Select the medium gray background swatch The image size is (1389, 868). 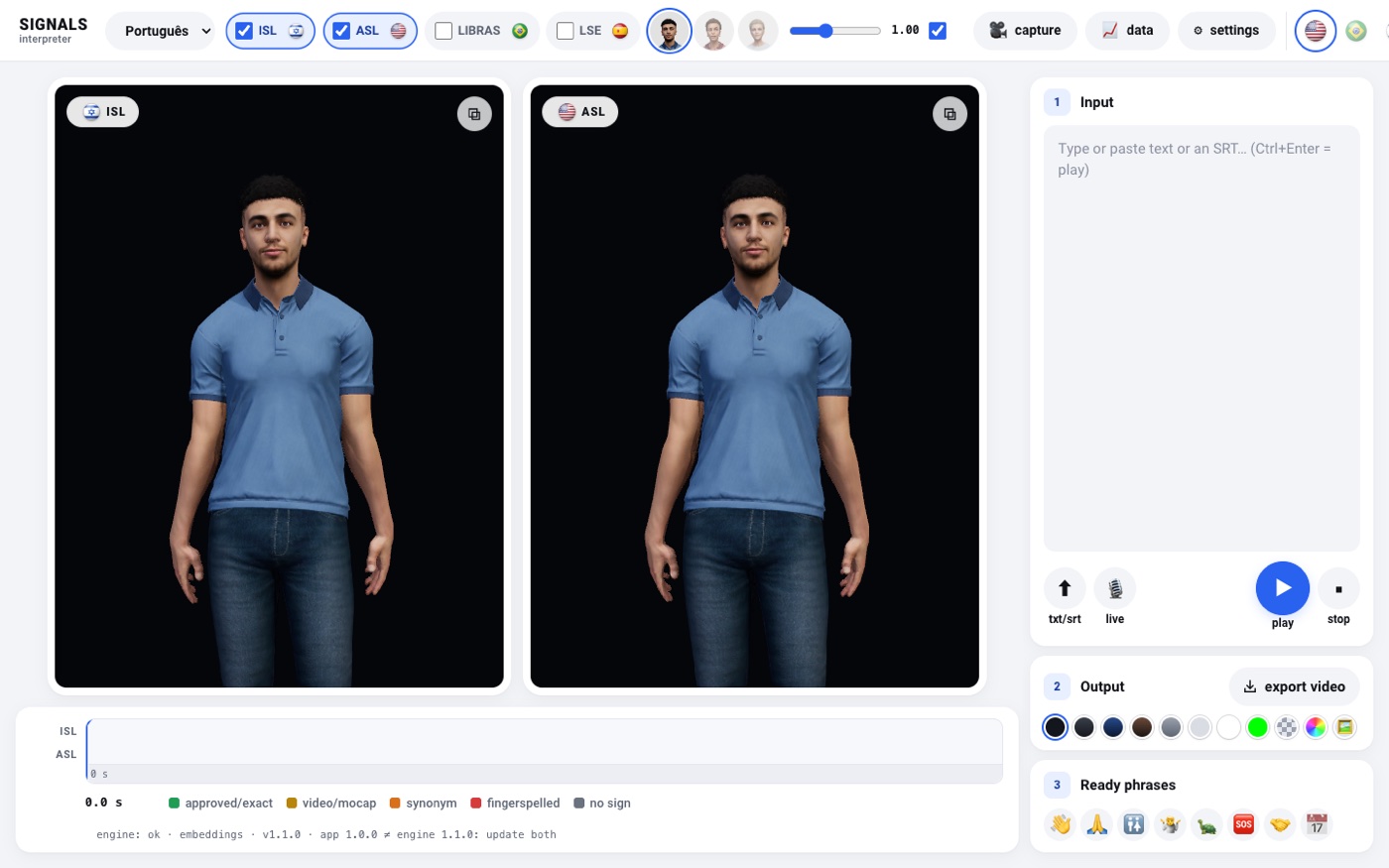[x=1171, y=727]
